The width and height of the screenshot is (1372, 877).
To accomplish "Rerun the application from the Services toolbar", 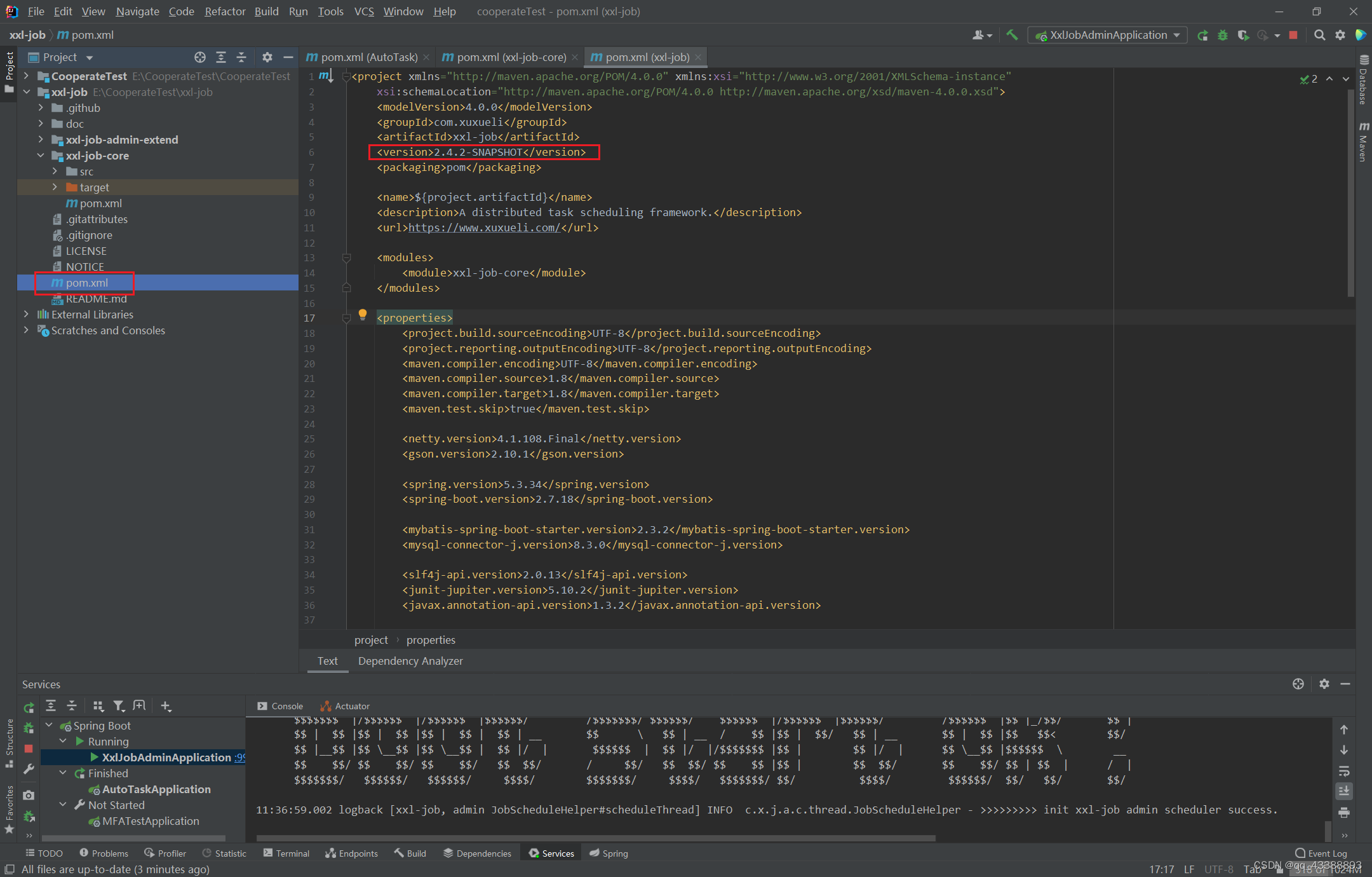I will click(x=28, y=707).
